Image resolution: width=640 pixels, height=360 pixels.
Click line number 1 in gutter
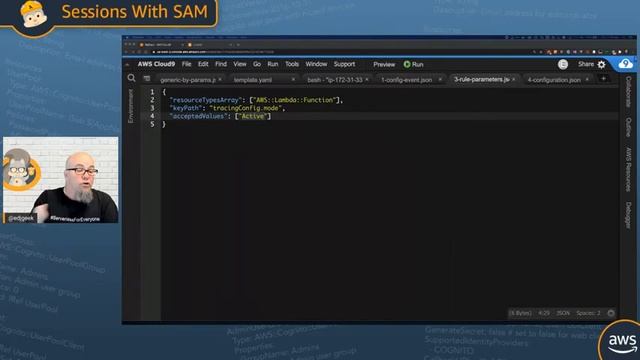click(152, 92)
